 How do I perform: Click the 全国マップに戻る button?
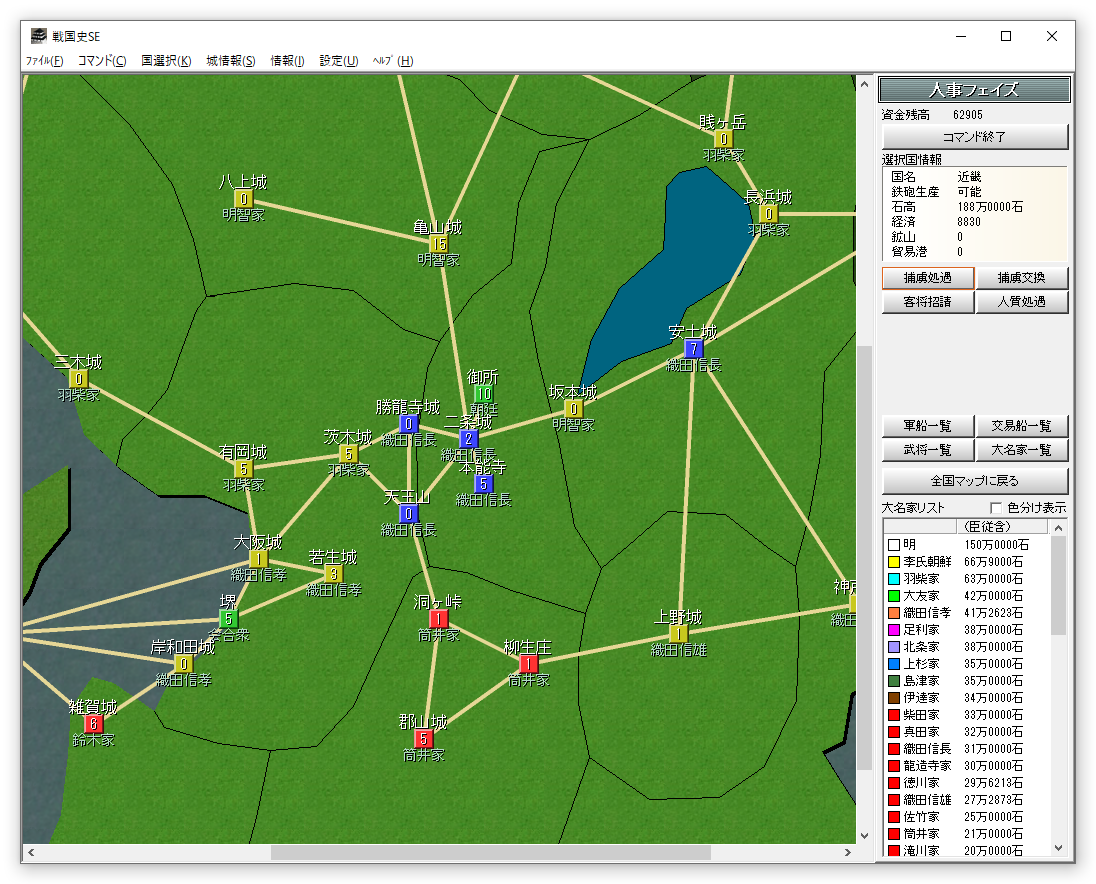[974, 481]
